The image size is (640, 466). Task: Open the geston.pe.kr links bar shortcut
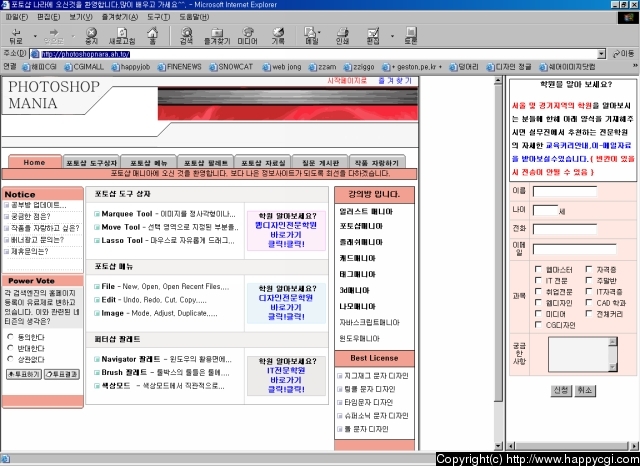412,67
